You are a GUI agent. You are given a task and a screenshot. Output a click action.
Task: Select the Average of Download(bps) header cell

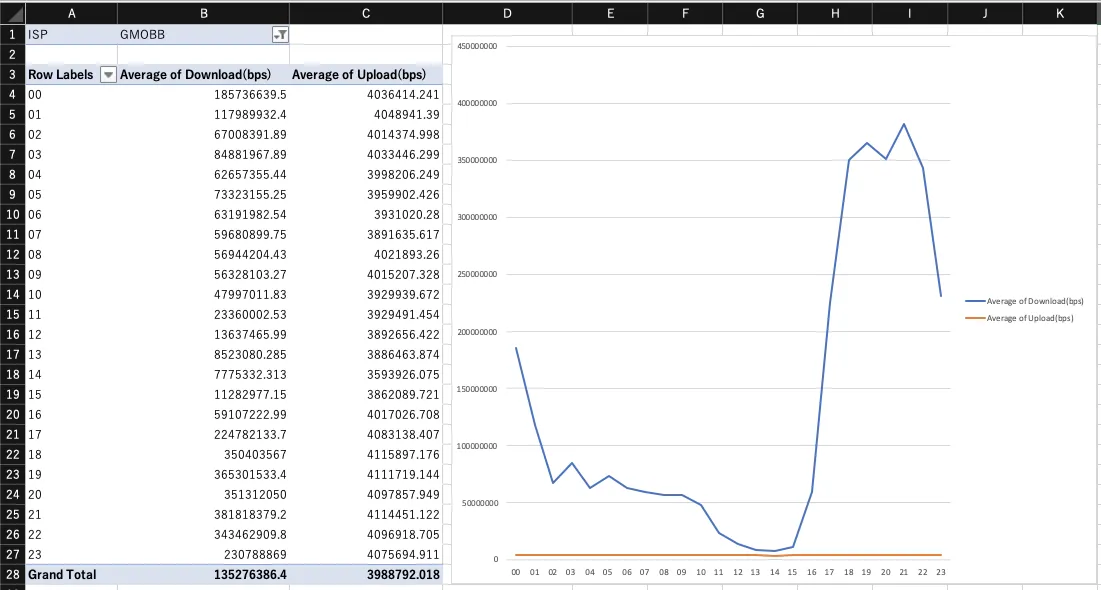pyautogui.click(x=203, y=75)
